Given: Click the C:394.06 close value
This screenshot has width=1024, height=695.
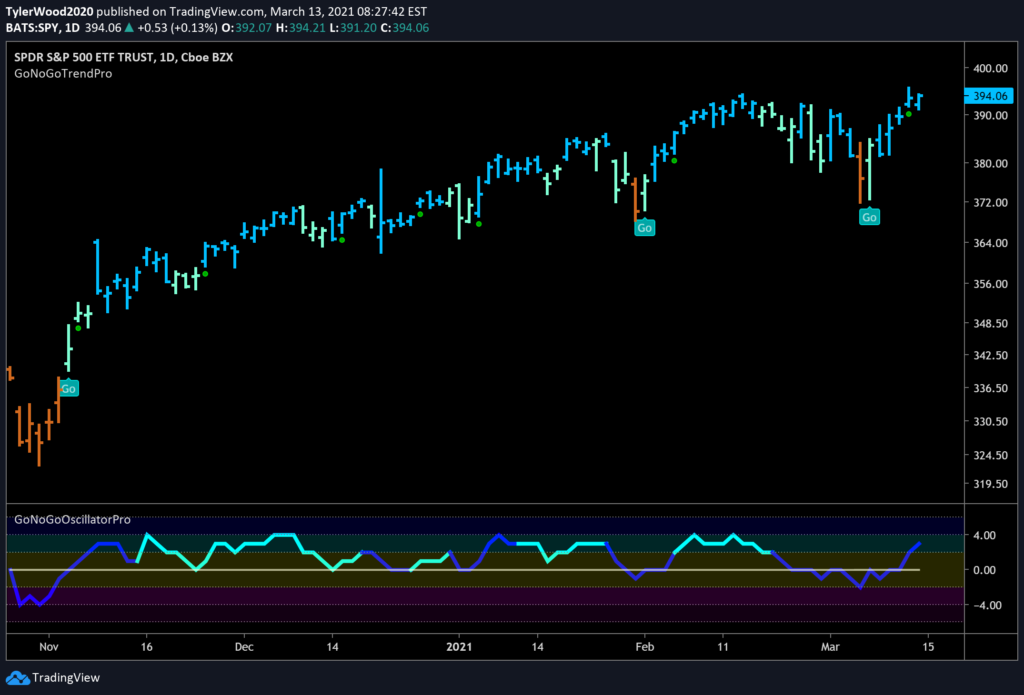Looking at the screenshot, I should pos(404,27).
